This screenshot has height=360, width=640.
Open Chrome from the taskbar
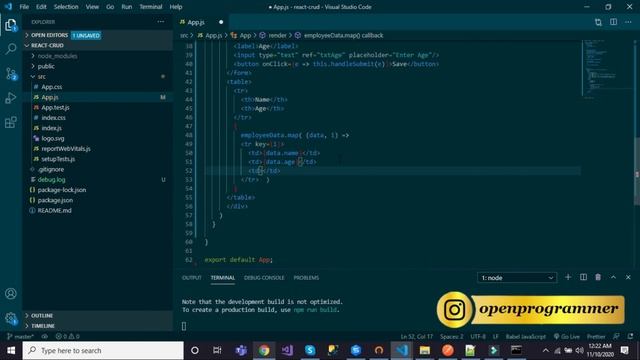click(x=264, y=350)
